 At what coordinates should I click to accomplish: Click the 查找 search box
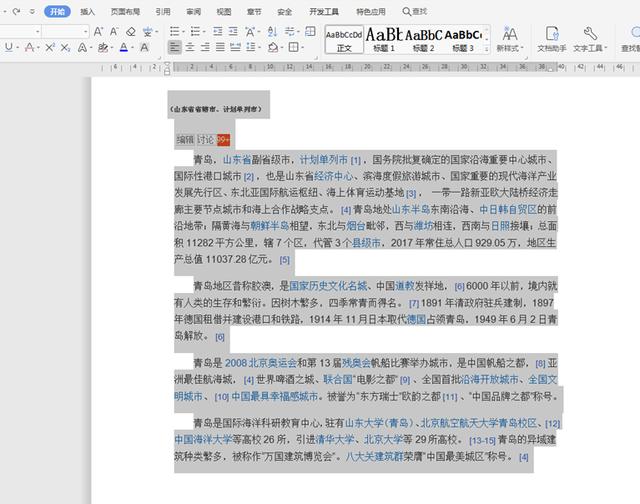pos(415,11)
